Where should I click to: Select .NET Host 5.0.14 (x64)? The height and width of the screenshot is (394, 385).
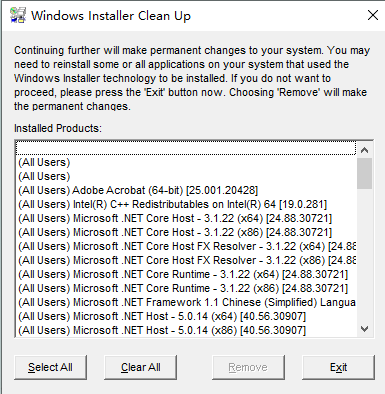[186, 316]
